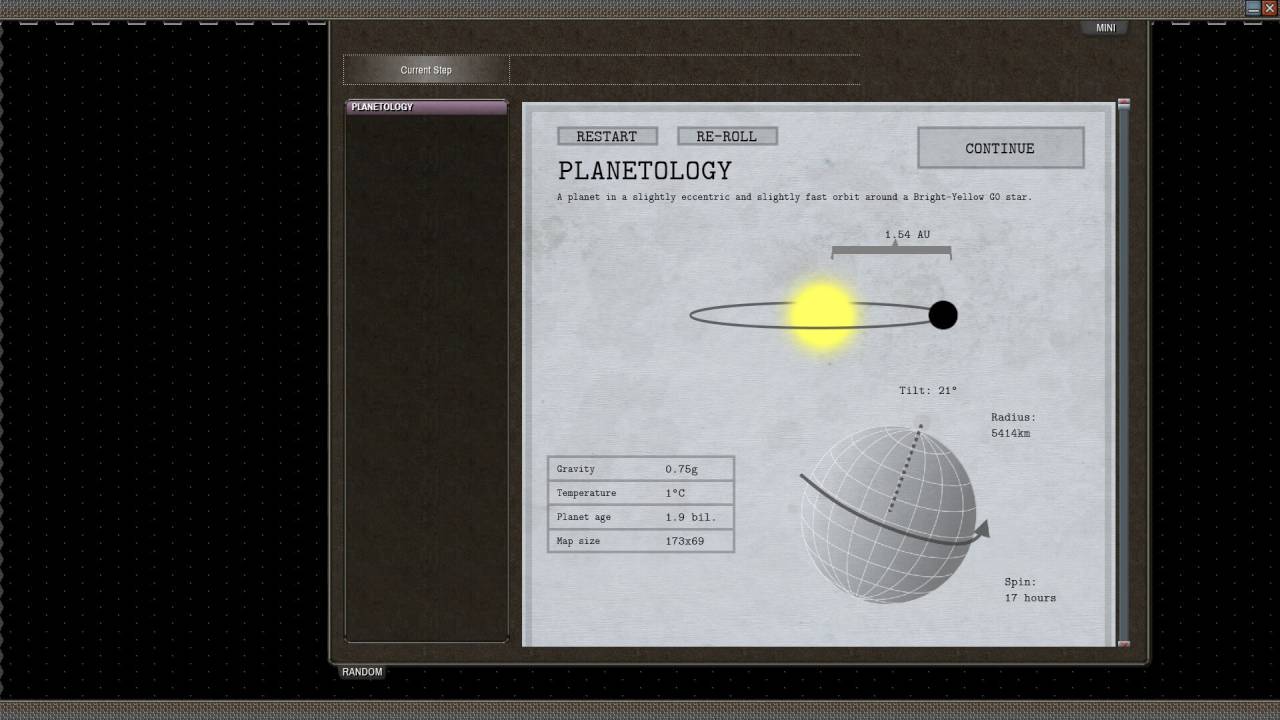This screenshot has height=720, width=1280.
Task: Click the yellow sun in the orbit diagram
Action: (822, 315)
